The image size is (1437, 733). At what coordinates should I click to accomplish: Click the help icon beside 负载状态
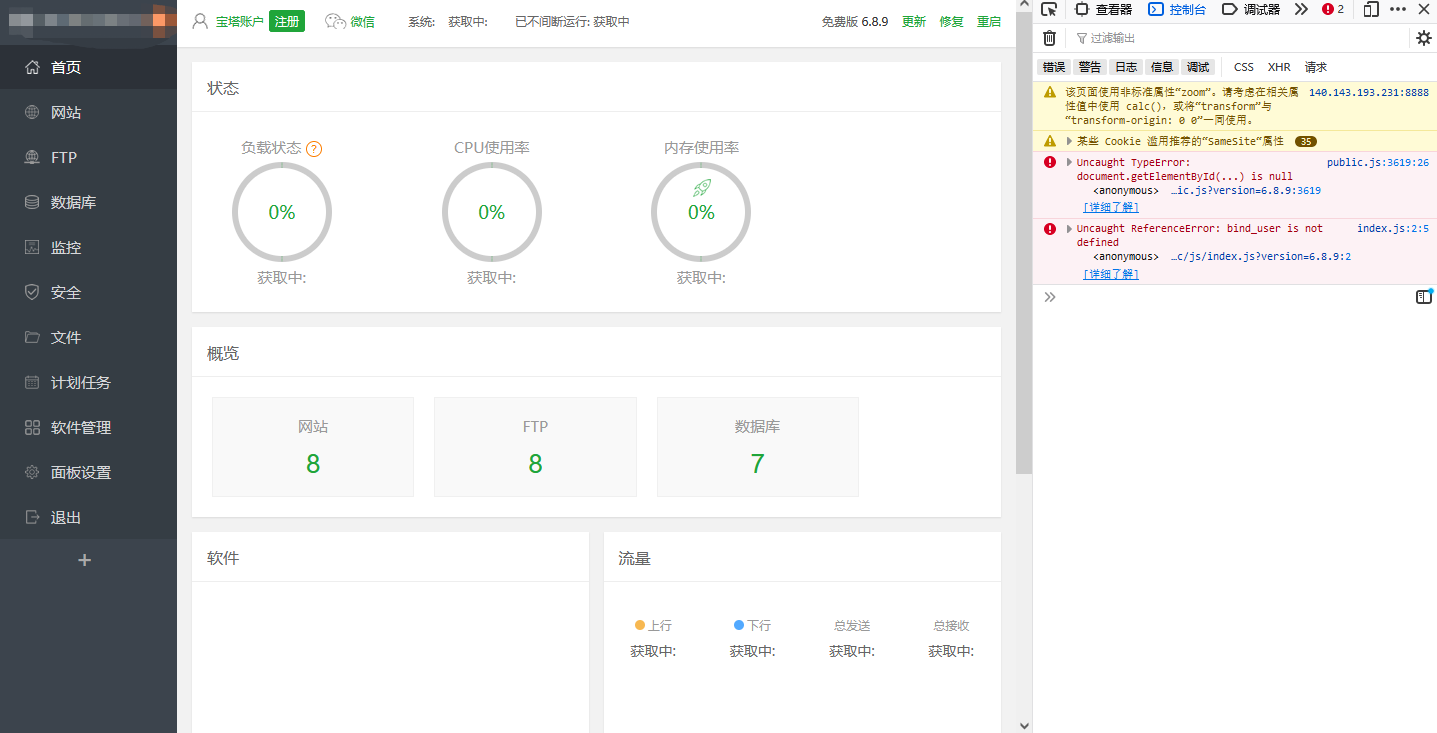pyautogui.click(x=314, y=149)
